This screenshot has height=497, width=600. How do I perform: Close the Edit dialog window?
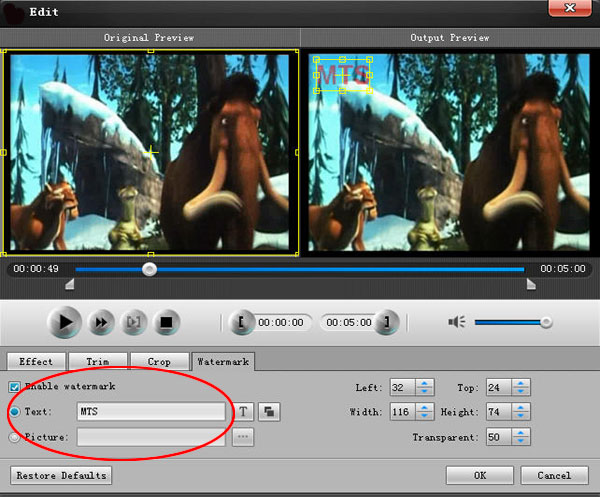coord(570,8)
